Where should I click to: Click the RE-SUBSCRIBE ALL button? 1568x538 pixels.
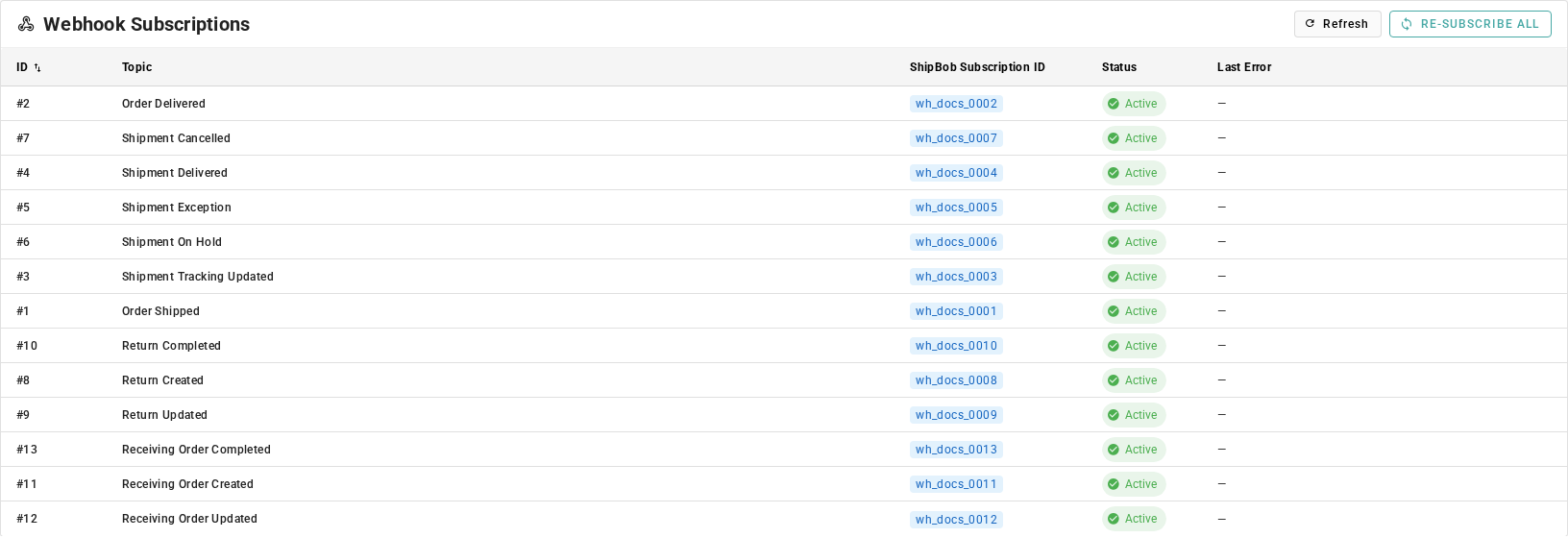[x=1470, y=24]
